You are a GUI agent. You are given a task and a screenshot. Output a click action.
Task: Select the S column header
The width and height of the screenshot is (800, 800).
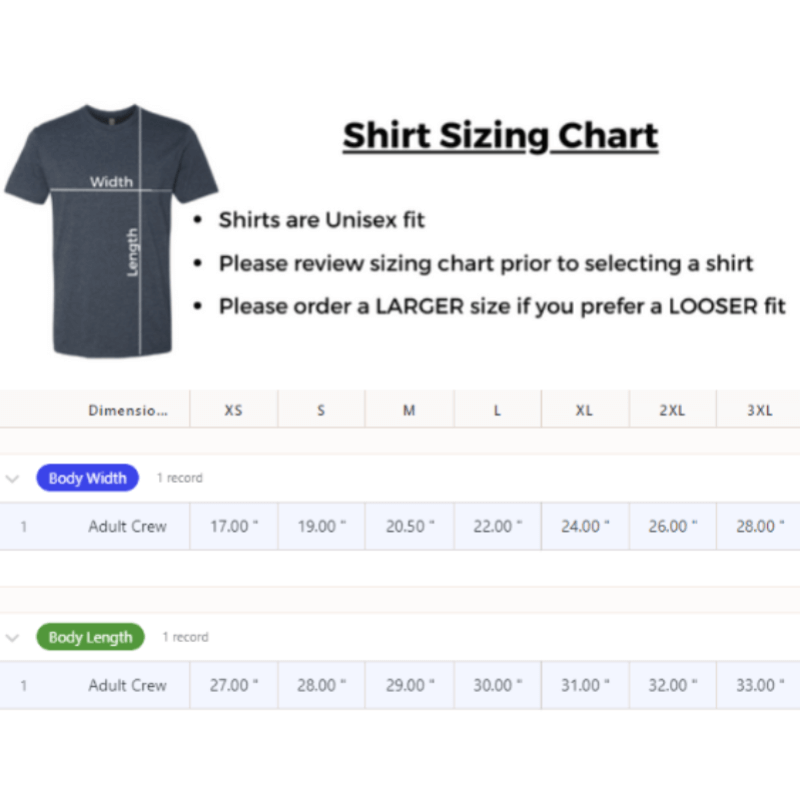click(321, 410)
